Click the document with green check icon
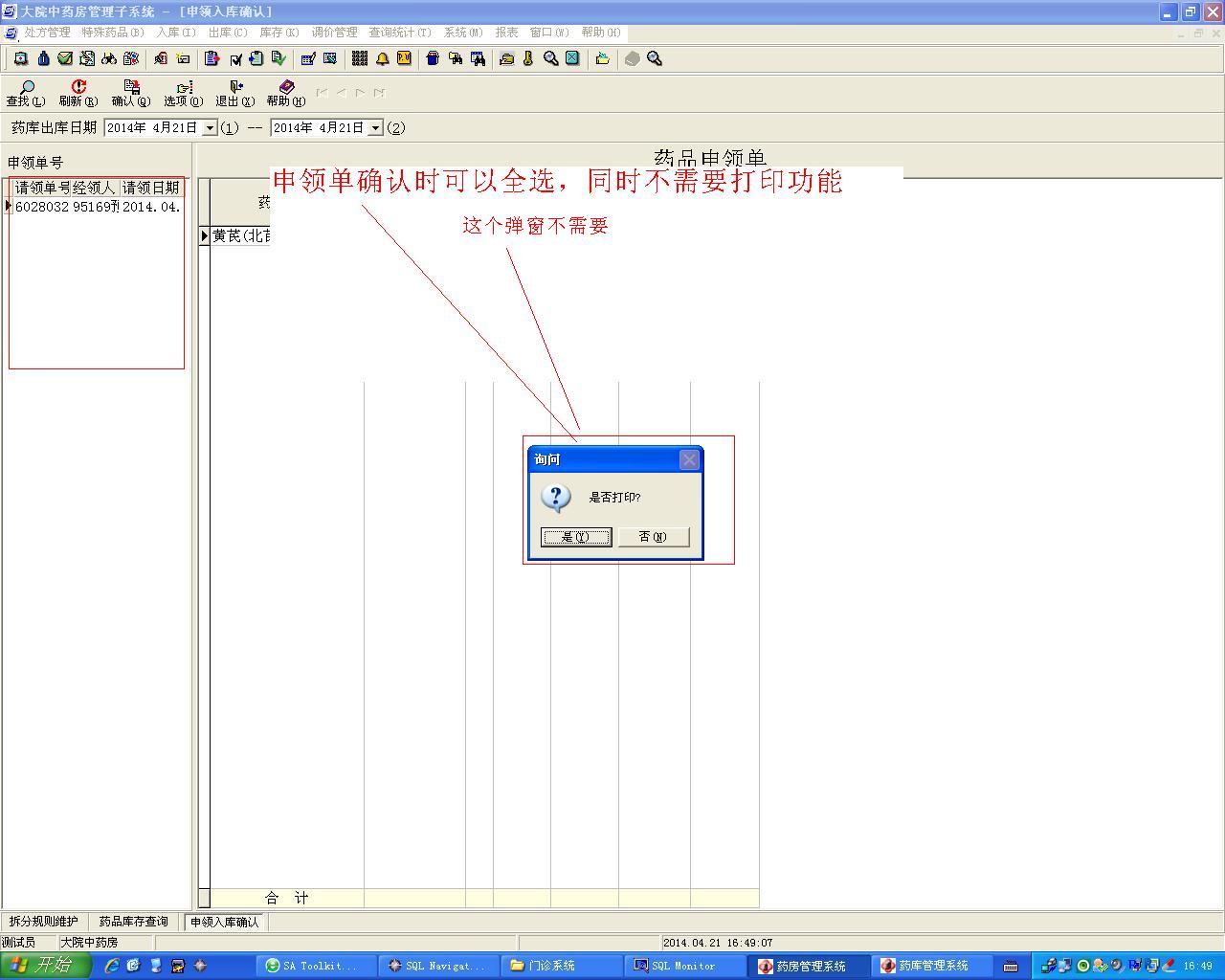The height and width of the screenshot is (980, 1225). 278,58
